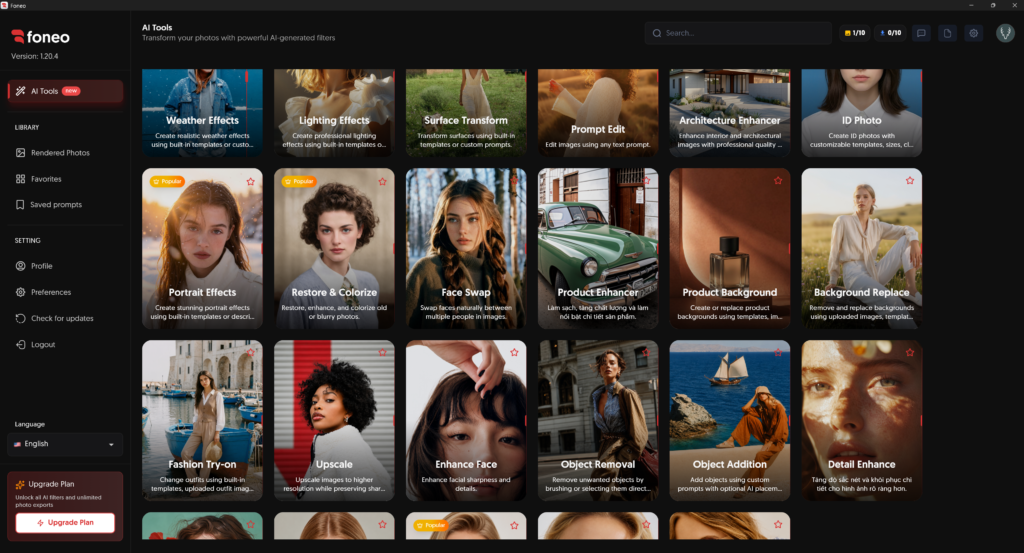Open the Background Replace tool card
Viewport: 1024px width, 553px height.
tap(861, 249)
